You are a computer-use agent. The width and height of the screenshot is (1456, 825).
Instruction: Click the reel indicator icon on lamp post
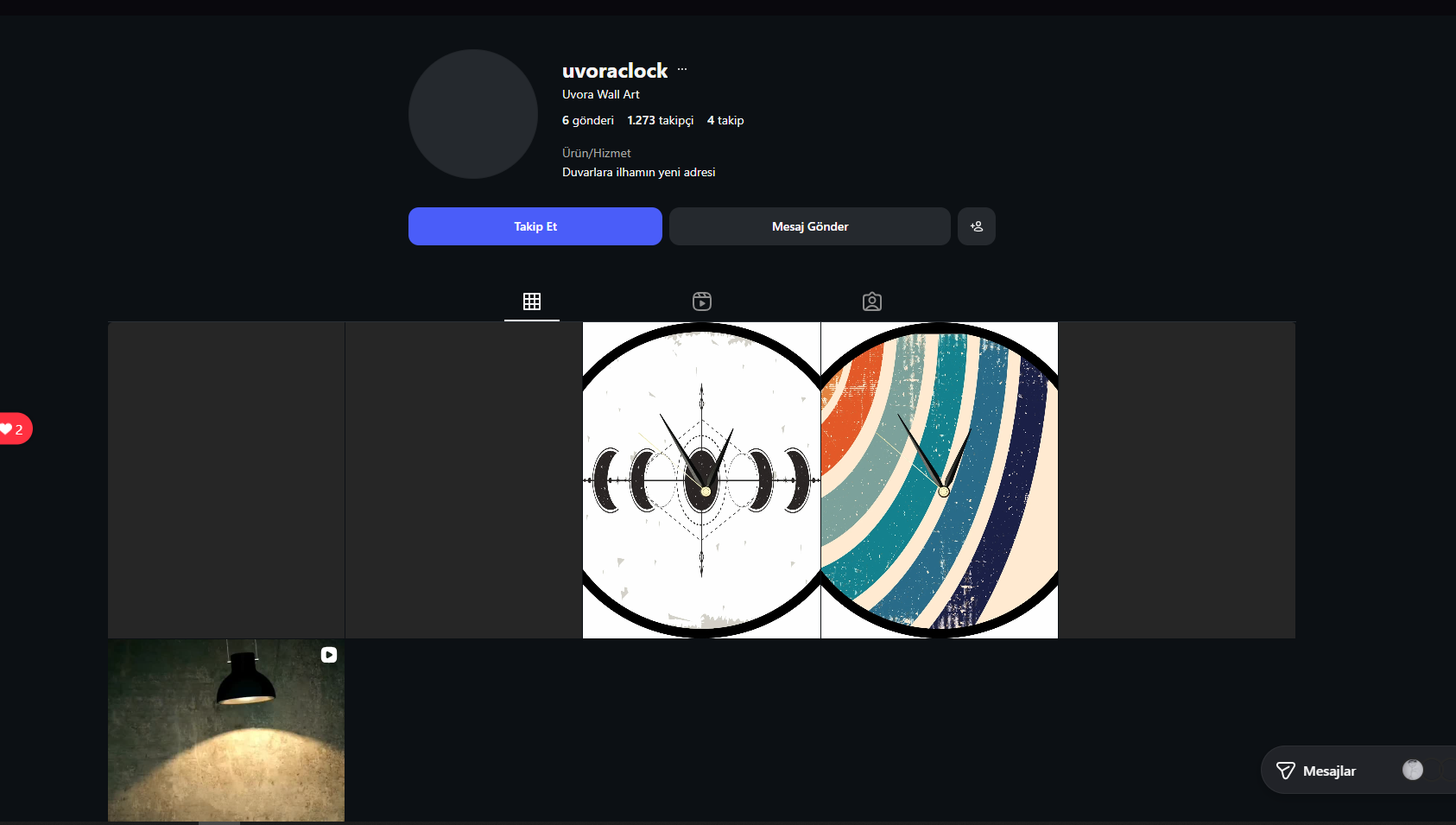pyautogui.click(x=329, y=655)
